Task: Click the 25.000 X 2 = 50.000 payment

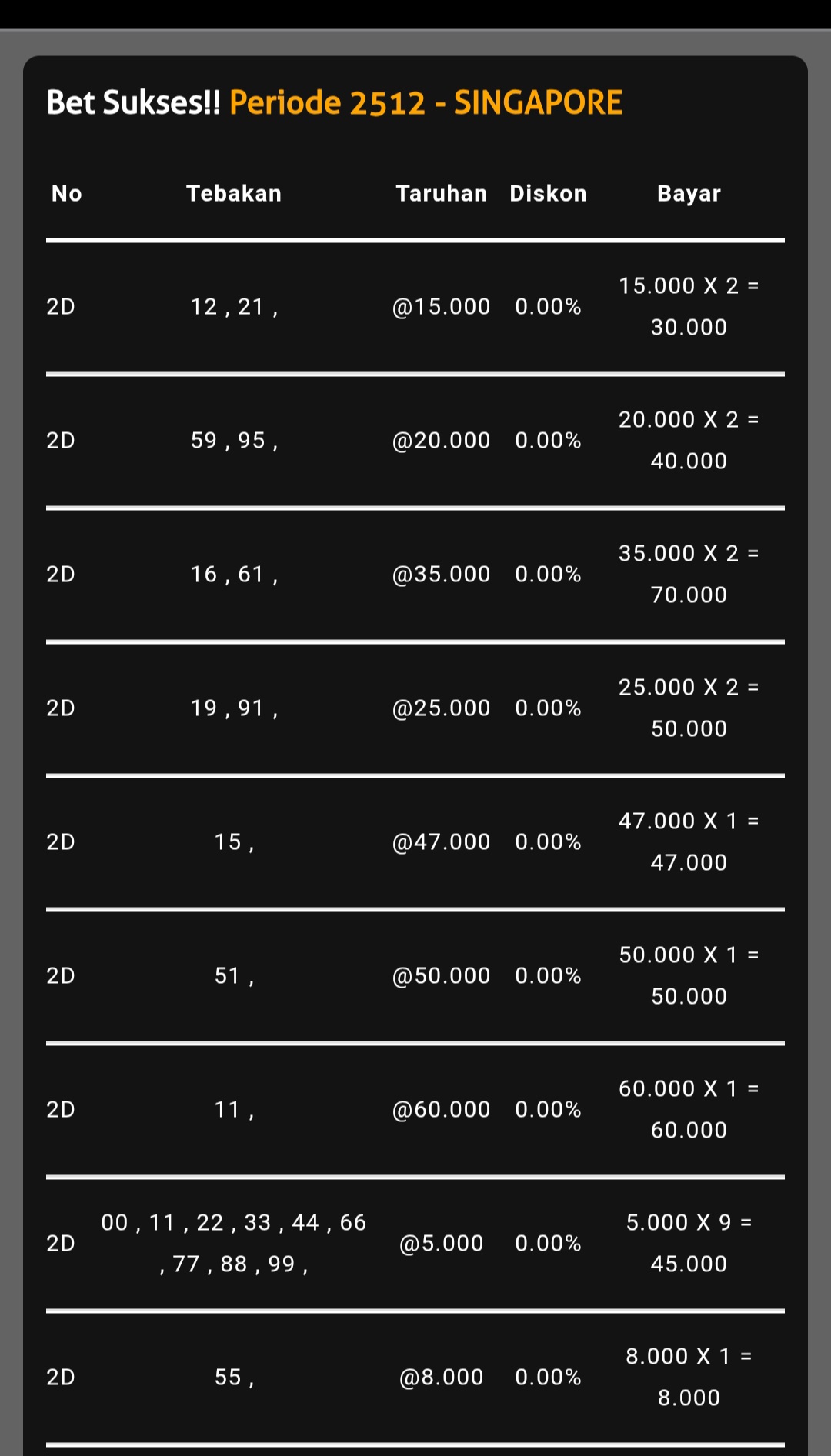Action: point(689,708)
